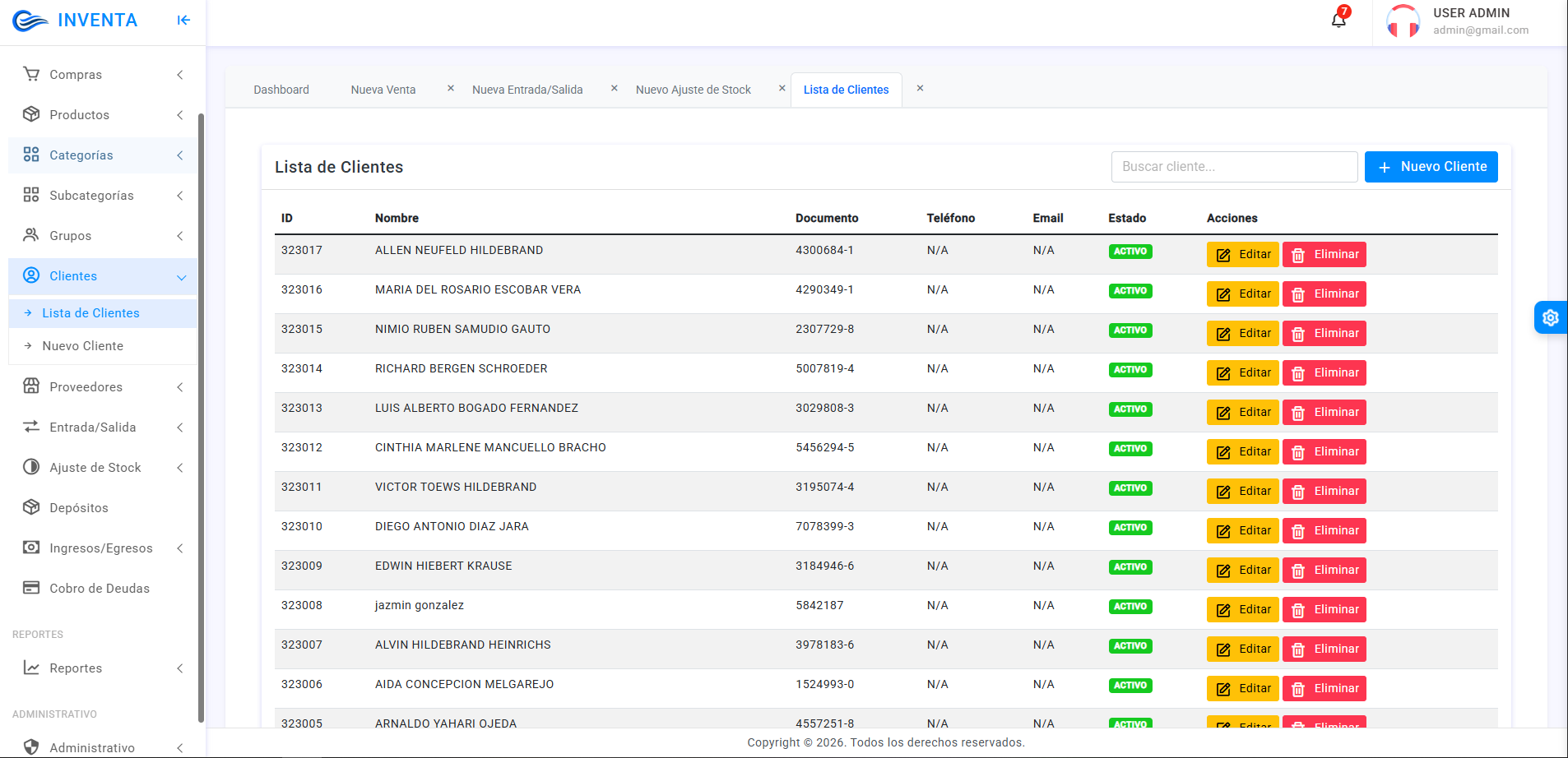Click ACTIVO badge for client 323017
The height and width of the screenshot is (758, 1568).
[1130, 252]
